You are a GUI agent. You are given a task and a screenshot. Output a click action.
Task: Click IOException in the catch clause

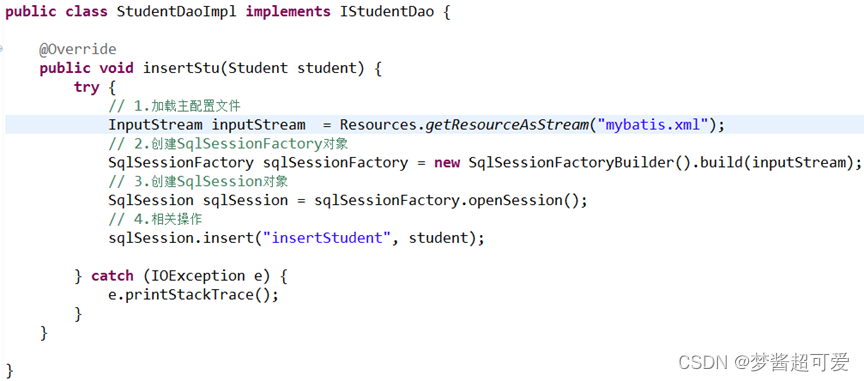coord(198,276)
